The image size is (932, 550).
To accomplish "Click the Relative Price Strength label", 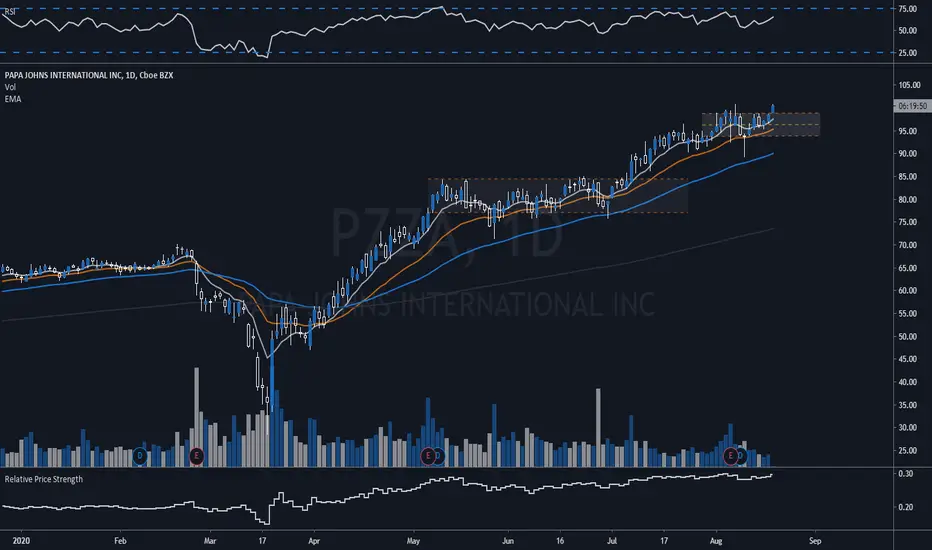I will (x=44, y=479).
